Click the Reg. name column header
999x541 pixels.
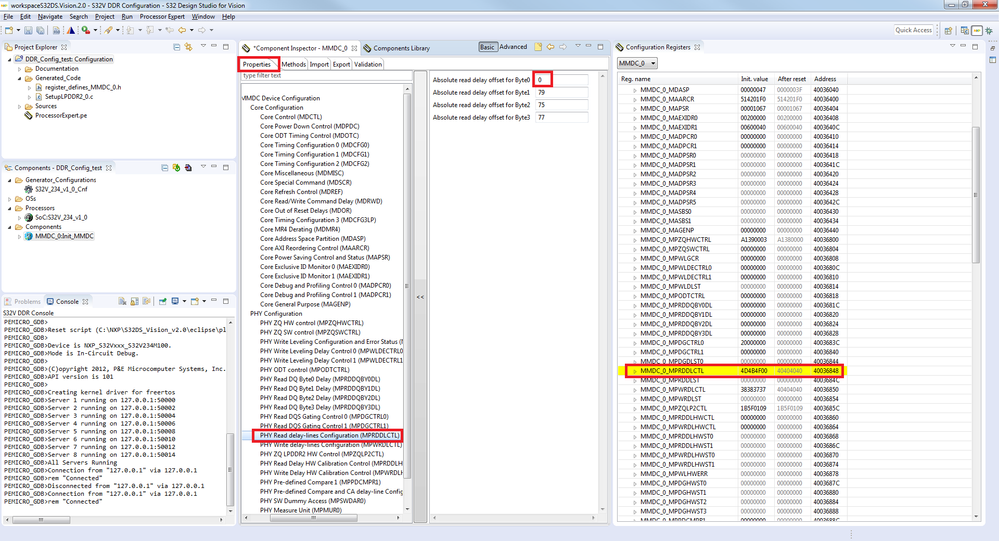pos(677,79)
